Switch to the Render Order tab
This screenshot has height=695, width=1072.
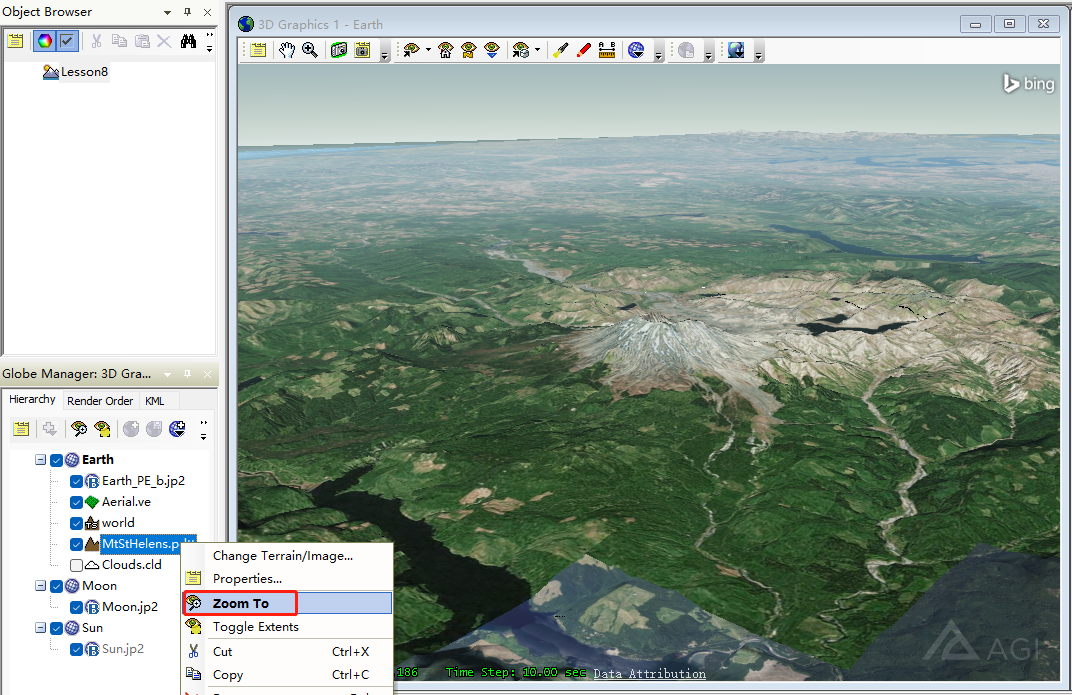100,401
